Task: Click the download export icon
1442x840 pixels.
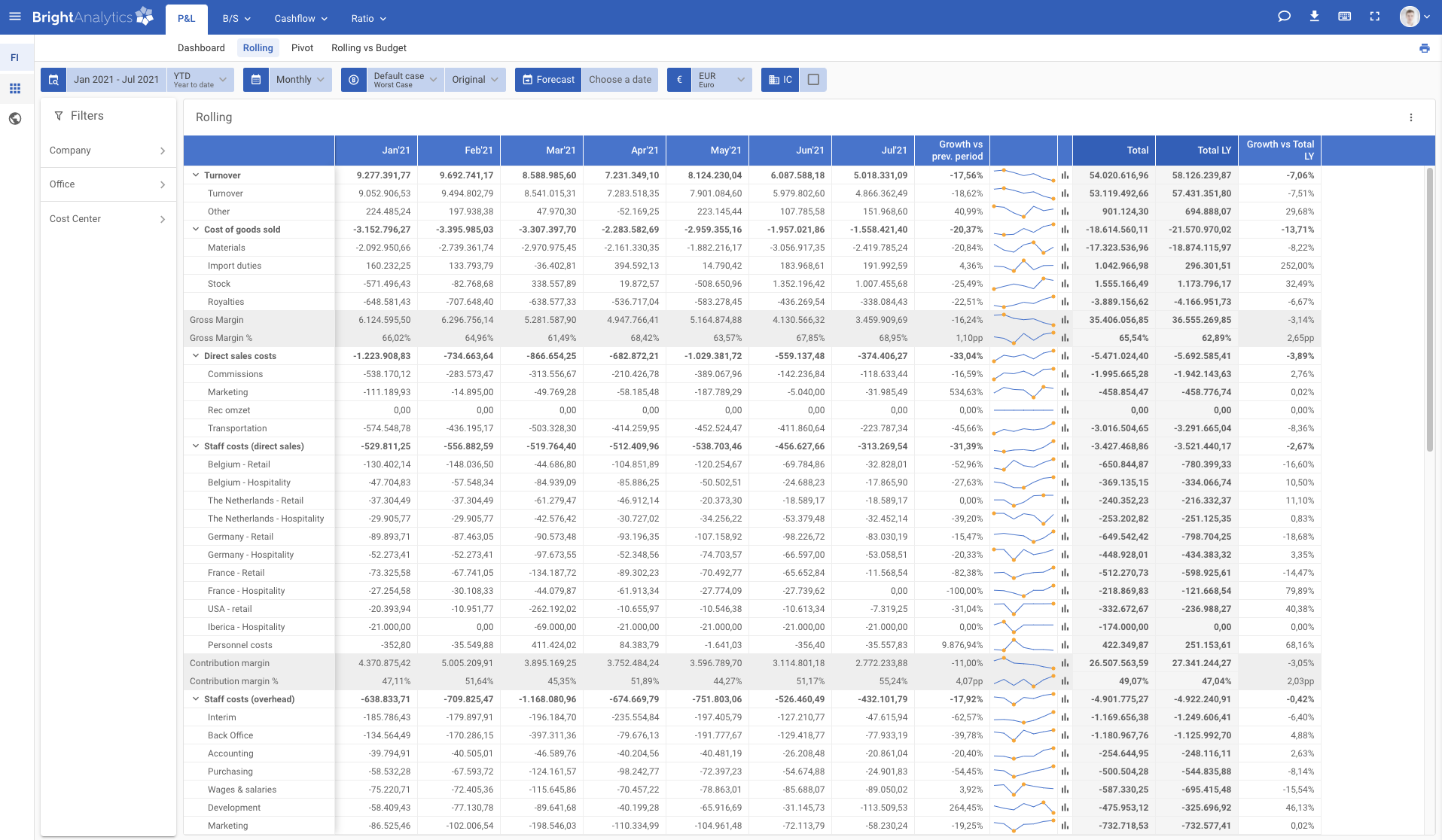Action: [x=1314, y=16]
